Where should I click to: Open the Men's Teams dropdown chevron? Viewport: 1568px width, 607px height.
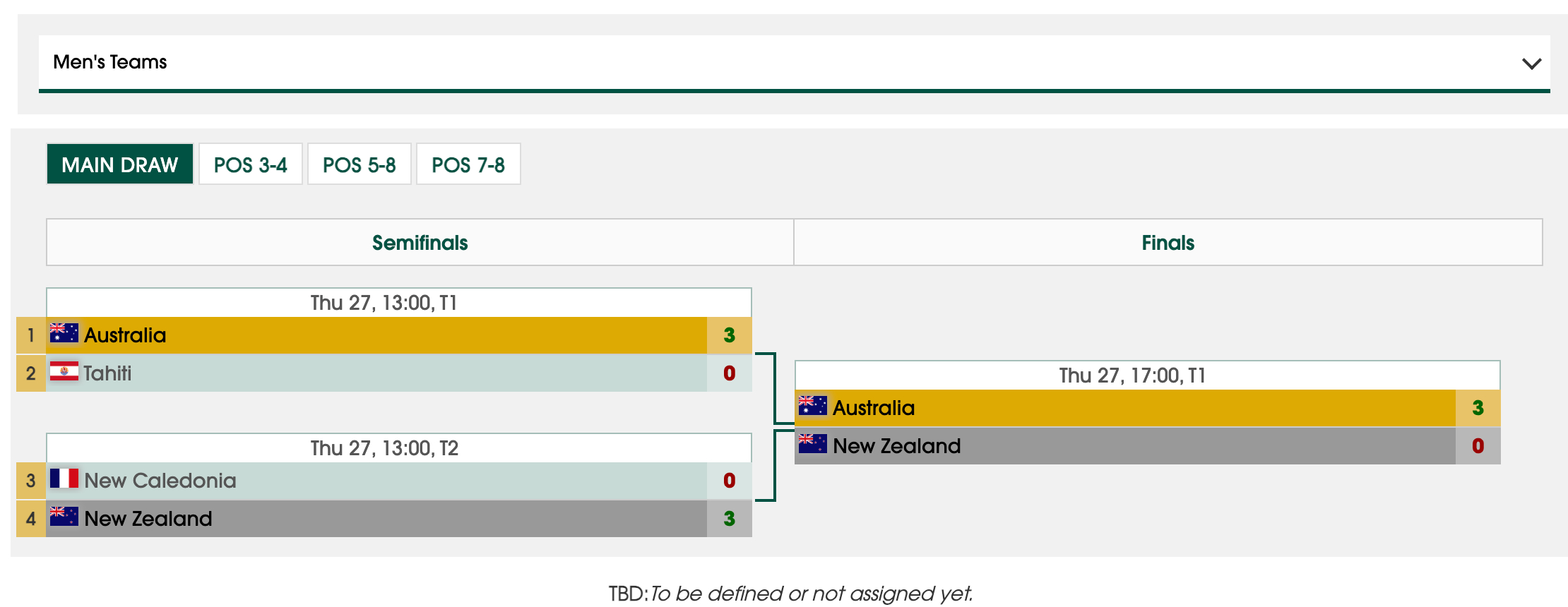(x=1531, y=64)
